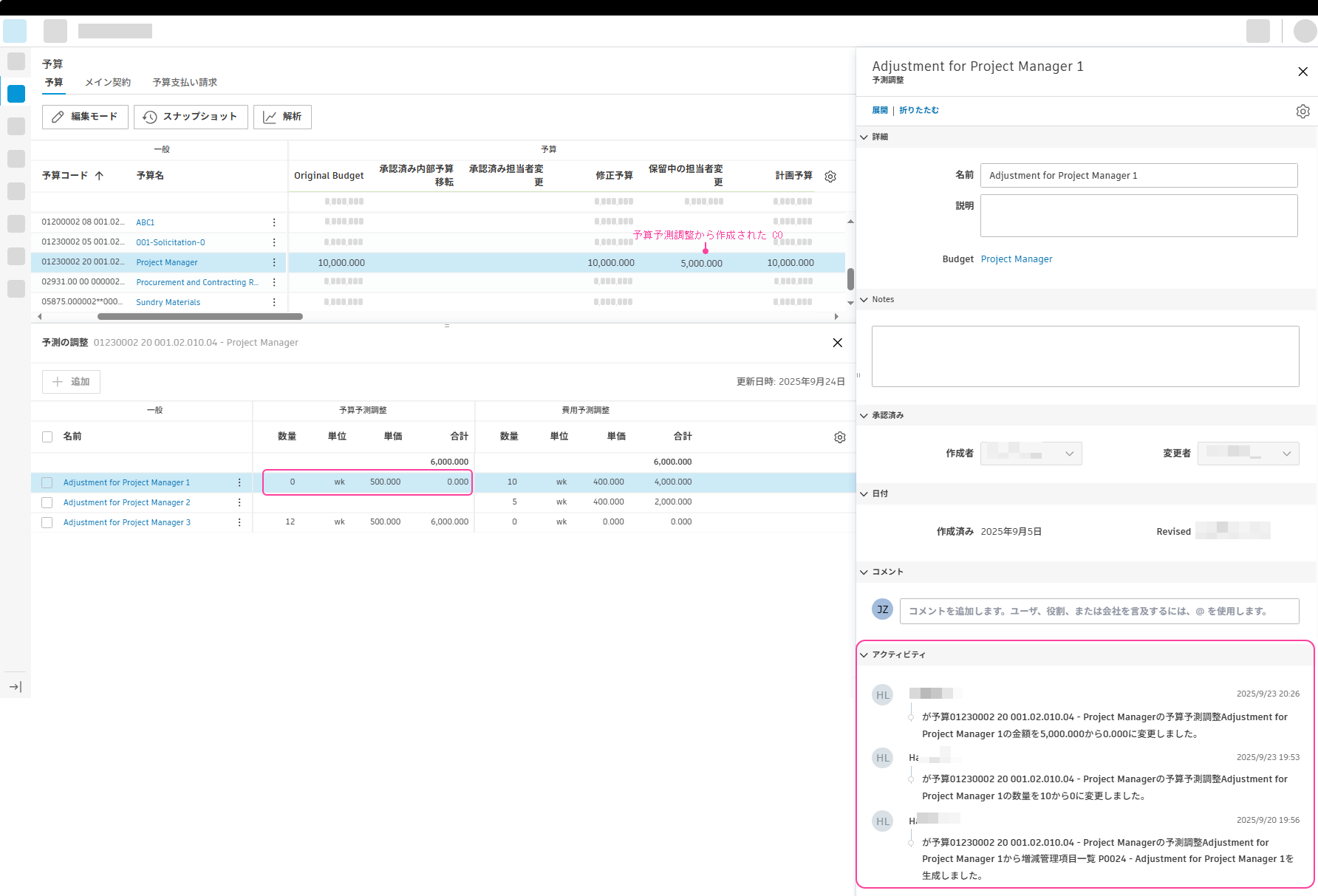Check the Adjustment for Project Manager 2 checkbox
This screenshot has width=1318, height=896.
coord(47,502)
